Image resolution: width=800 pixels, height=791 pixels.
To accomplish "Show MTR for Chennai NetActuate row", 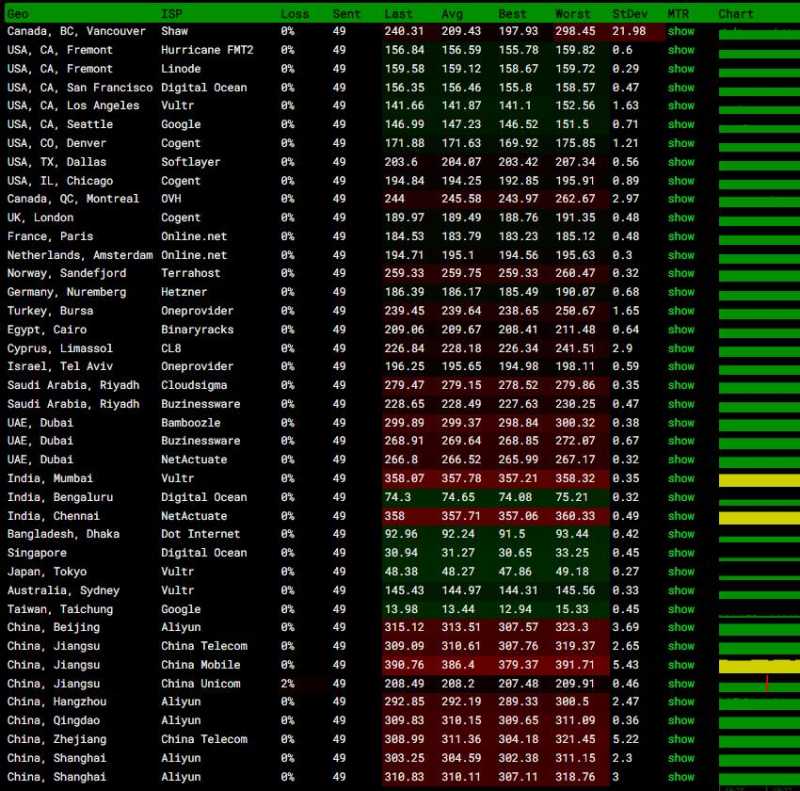I will point(681,516).
